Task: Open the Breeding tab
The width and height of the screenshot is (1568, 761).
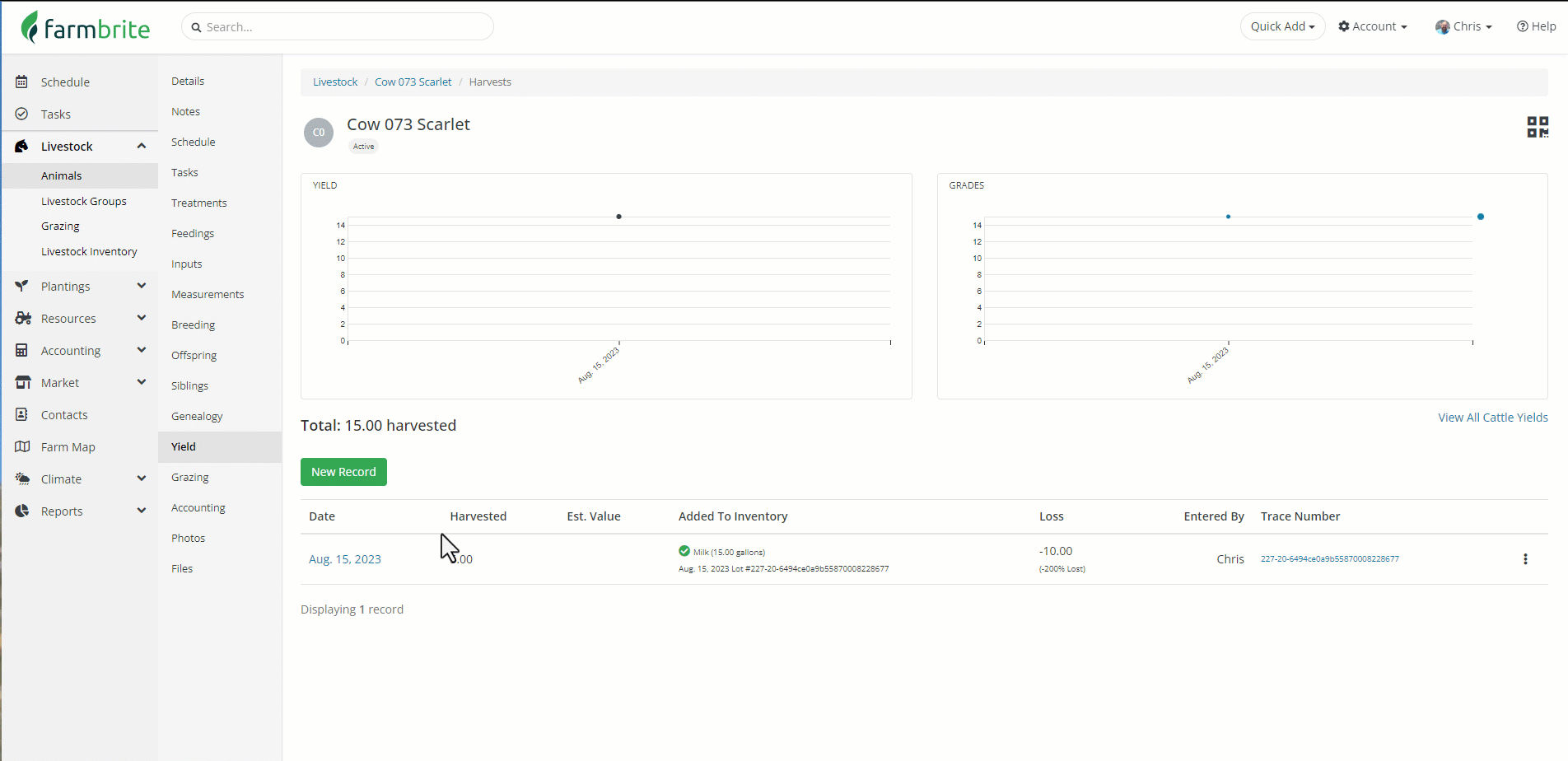Action: point(194,324)
